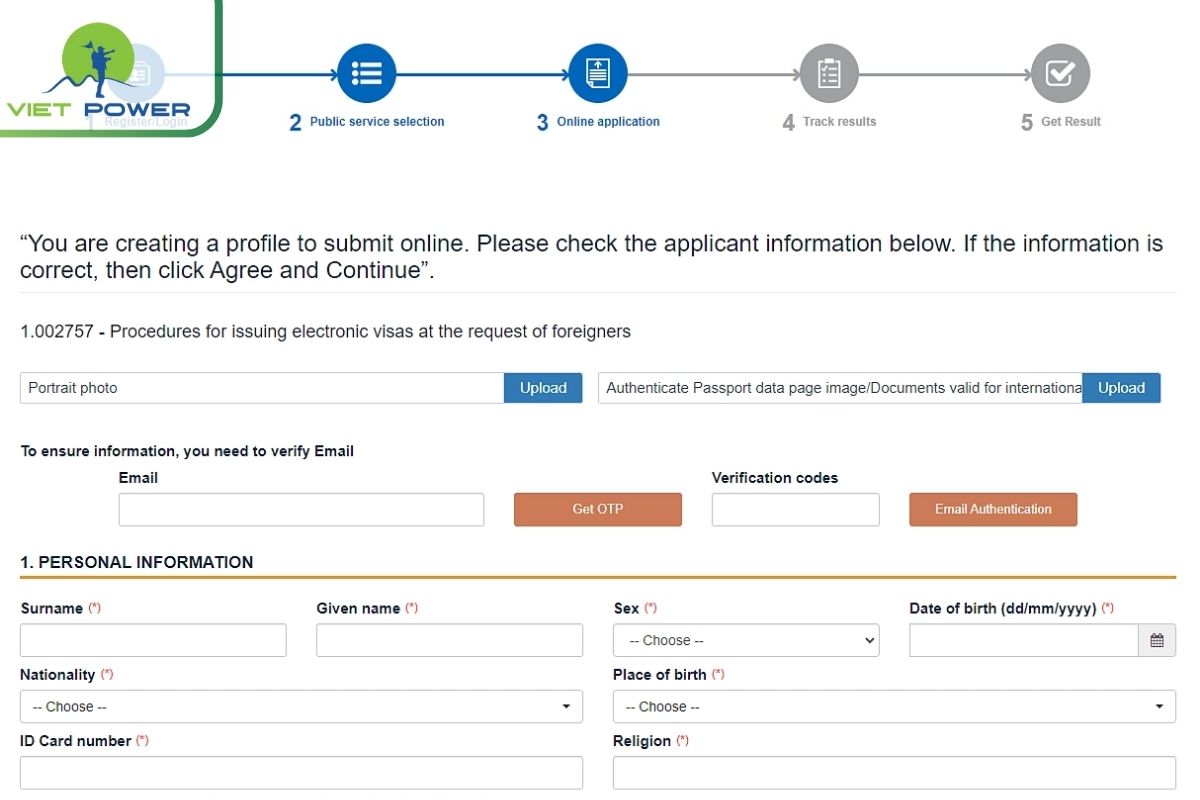
Task: Expand the Nationality dropdown
Action: (300, 706)
